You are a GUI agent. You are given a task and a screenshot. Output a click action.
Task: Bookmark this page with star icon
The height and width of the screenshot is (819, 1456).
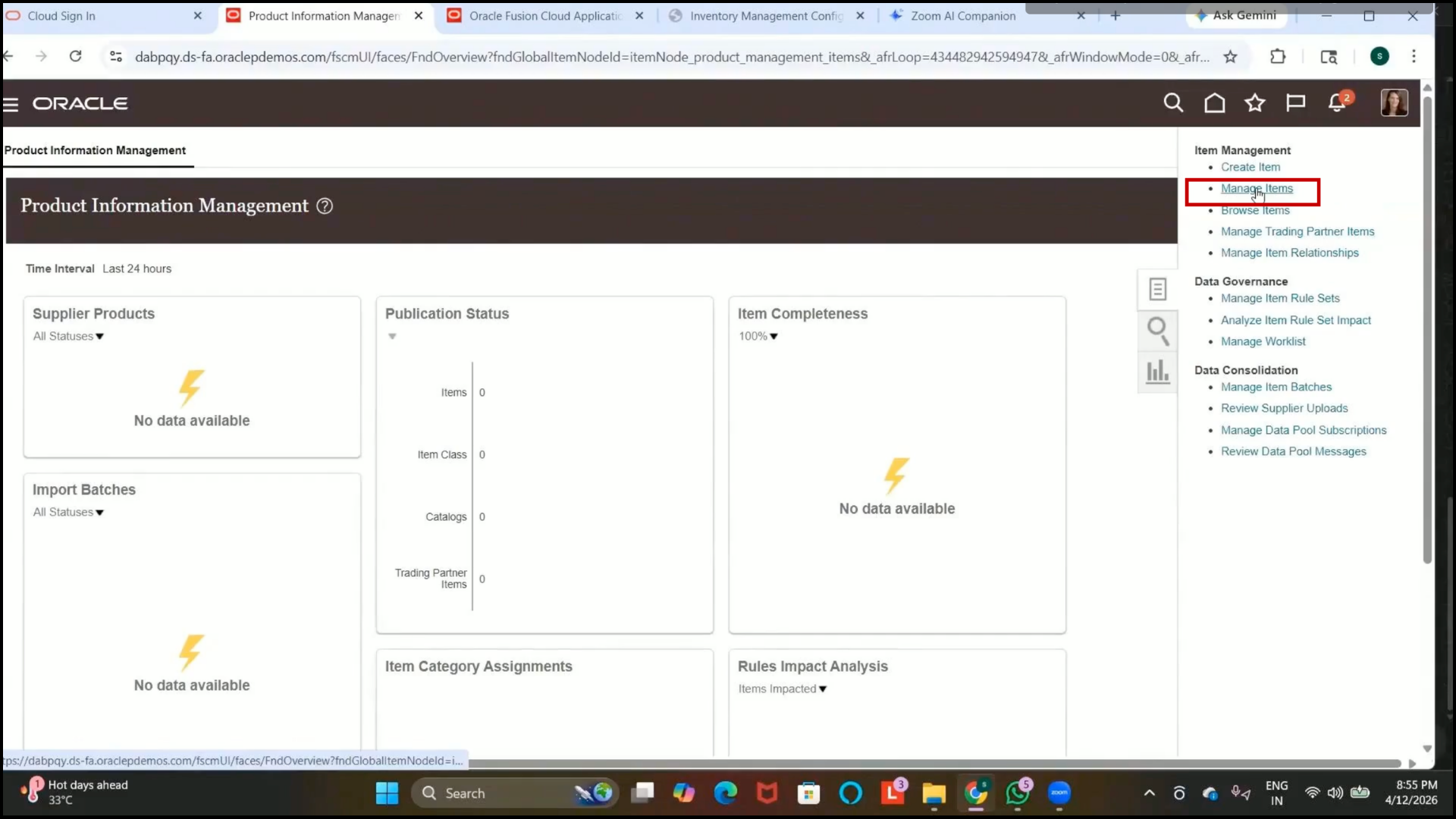[x=1230, y=57]
